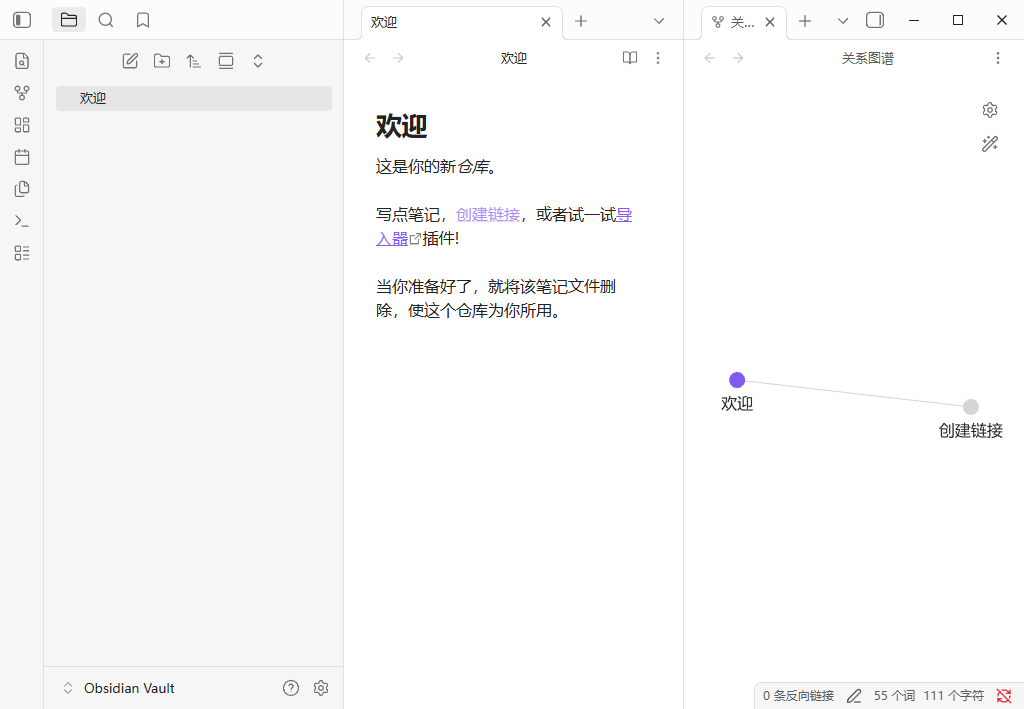1024x709 pixels.
Task: Switch to the 关系图谱 tab
Action: (737, 21)
